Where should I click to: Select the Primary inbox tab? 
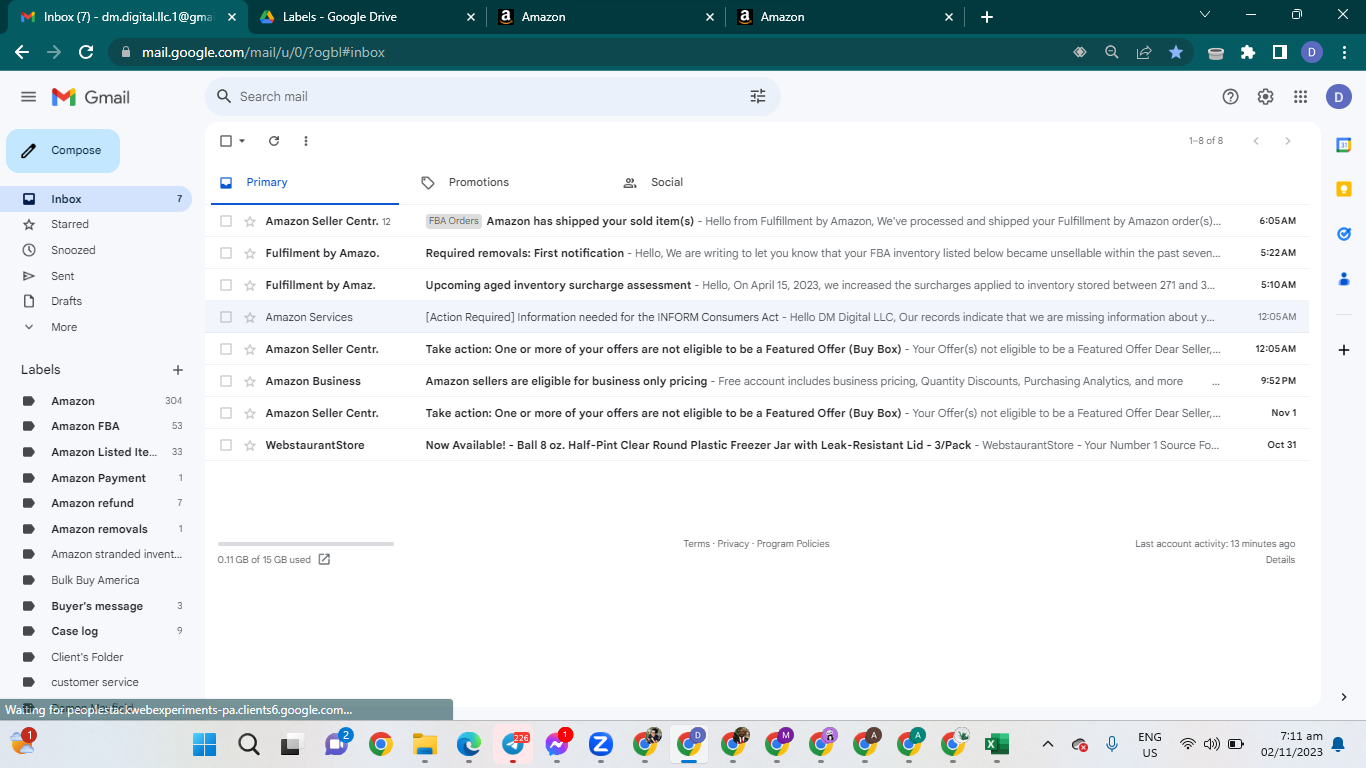pos(267,182)
